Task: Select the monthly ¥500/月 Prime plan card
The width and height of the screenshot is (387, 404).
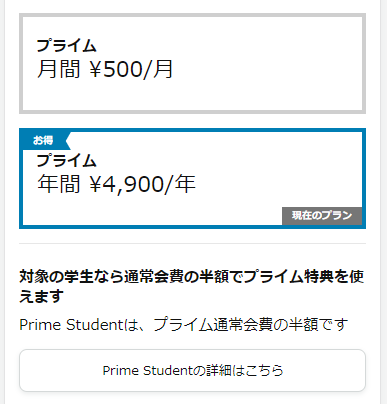Action: [x=192, y=63]
